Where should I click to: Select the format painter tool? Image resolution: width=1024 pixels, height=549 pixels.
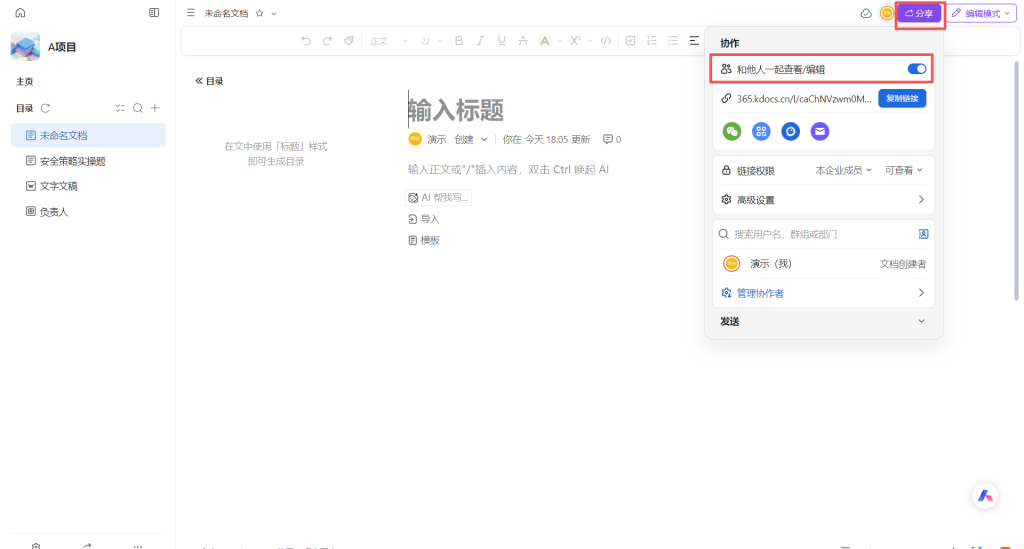[349, 40]
